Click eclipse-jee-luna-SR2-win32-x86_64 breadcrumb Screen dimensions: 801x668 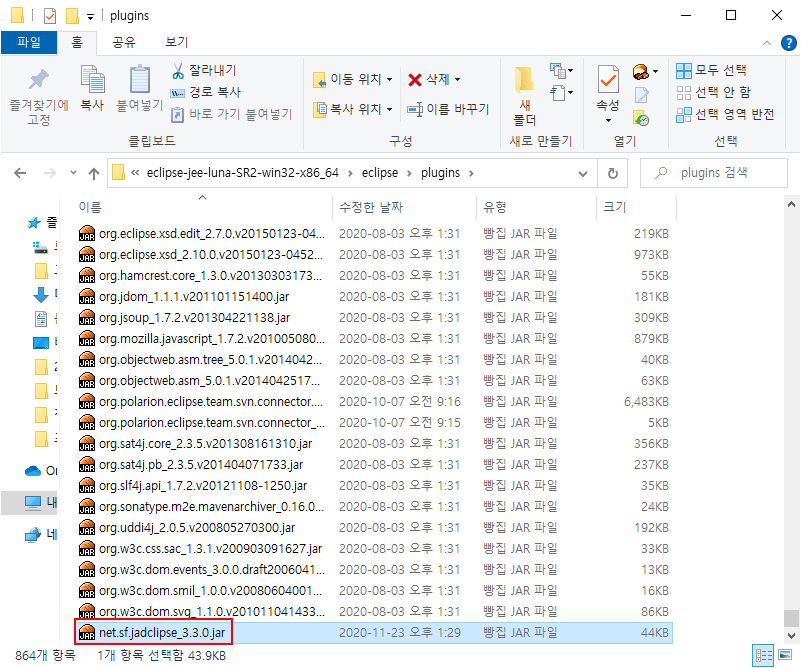click(243, 173)
